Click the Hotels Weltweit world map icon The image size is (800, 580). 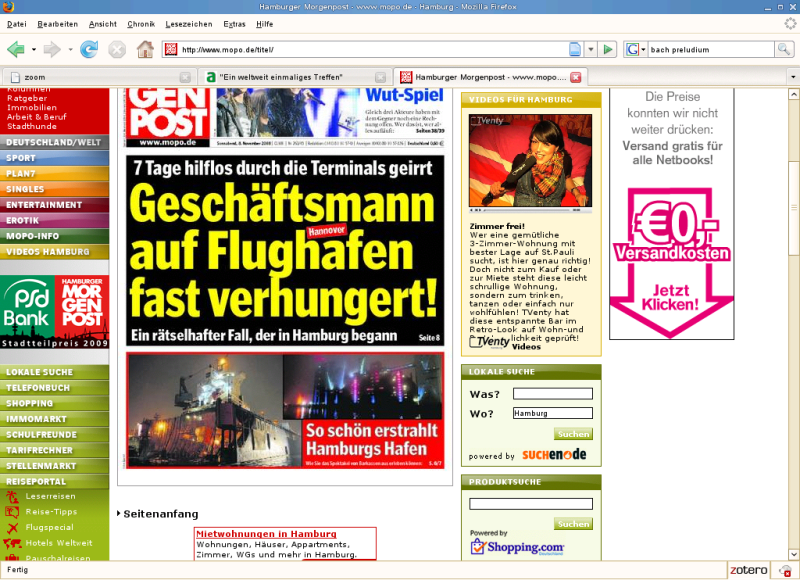[12, 543]
